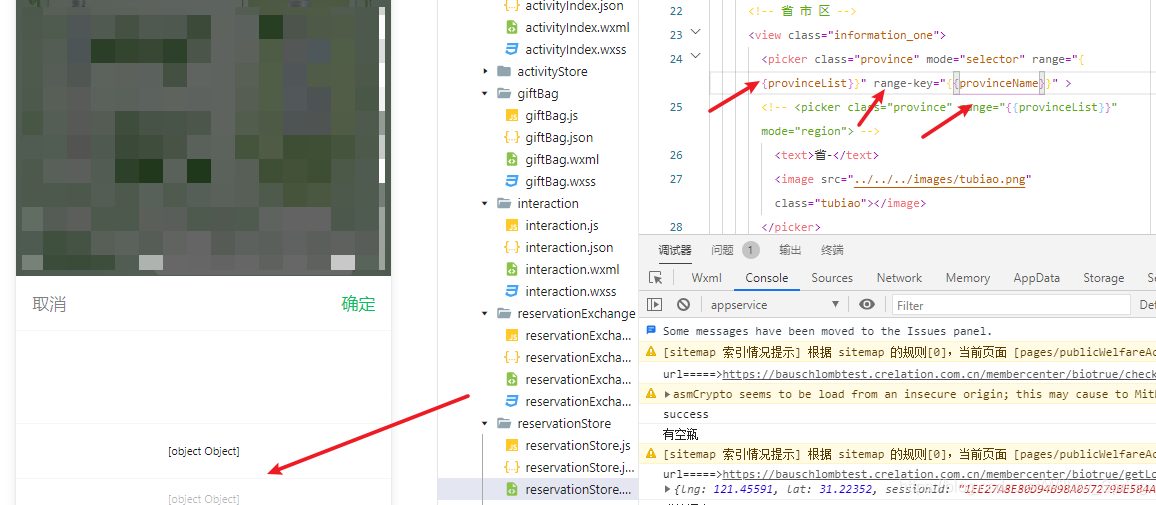1156x505 pixels.
Task: Click the giftBag folder icon
Action: (x=504, y=94)
